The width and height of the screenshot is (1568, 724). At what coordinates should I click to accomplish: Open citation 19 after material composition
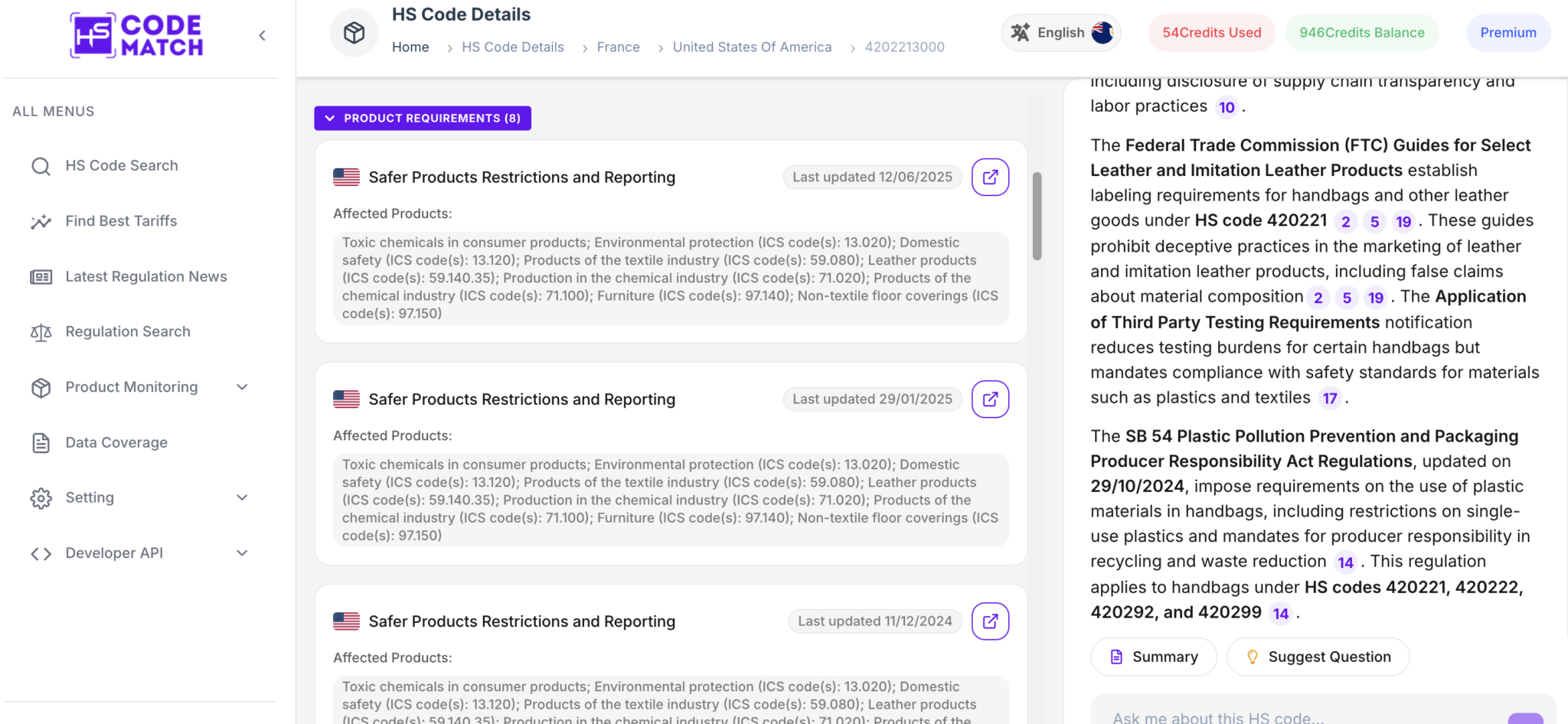pos(1376,298)
